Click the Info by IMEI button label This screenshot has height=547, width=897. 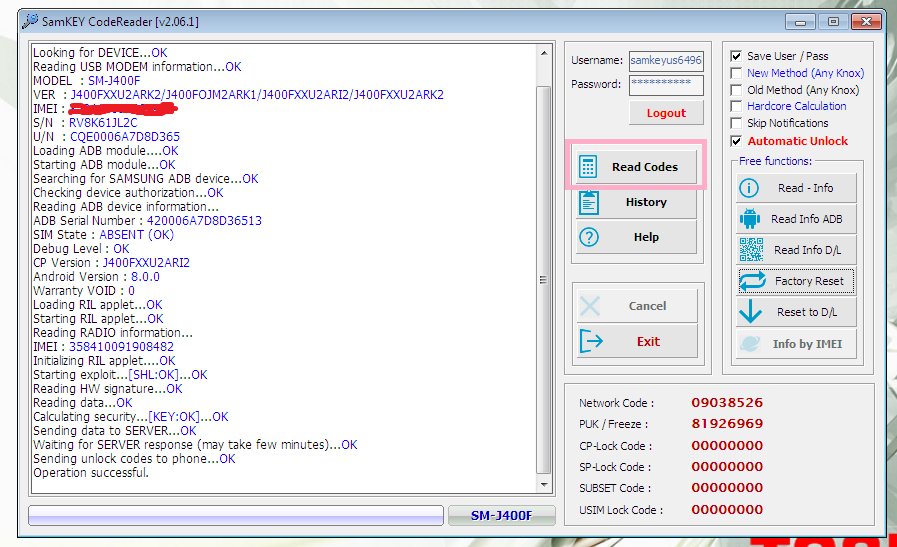click(807, 343)
